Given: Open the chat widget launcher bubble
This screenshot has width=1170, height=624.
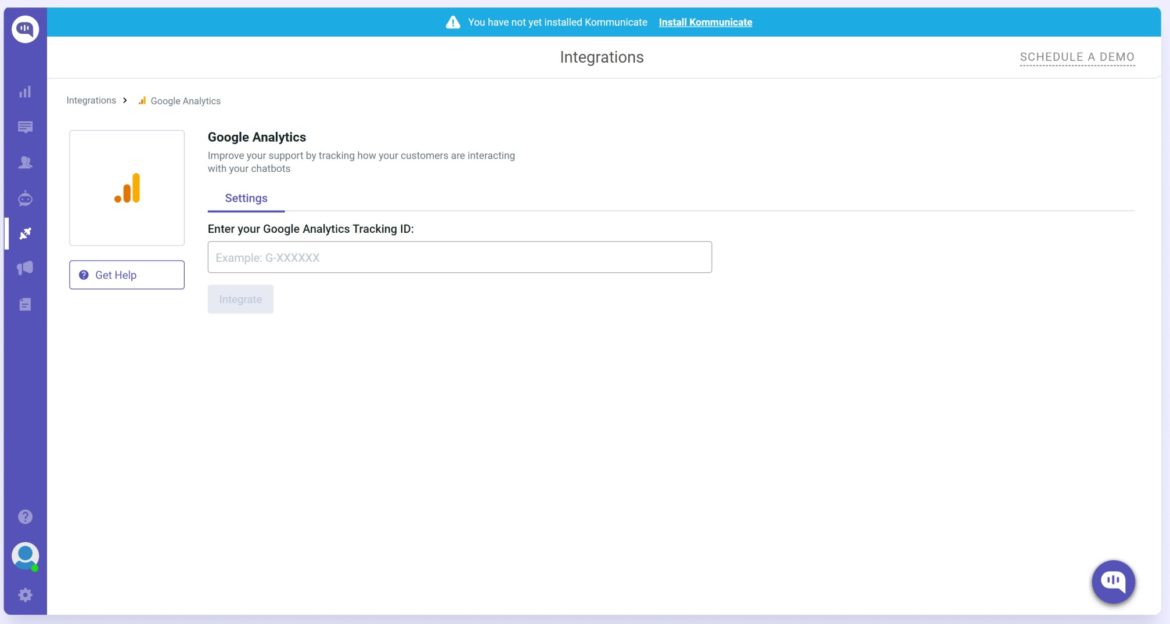Looking at the screenshot, I should click(1113, 581).
